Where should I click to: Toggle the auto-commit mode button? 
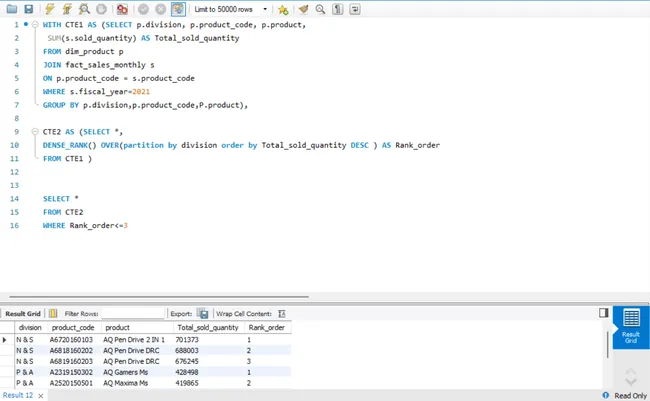point(178,9)
